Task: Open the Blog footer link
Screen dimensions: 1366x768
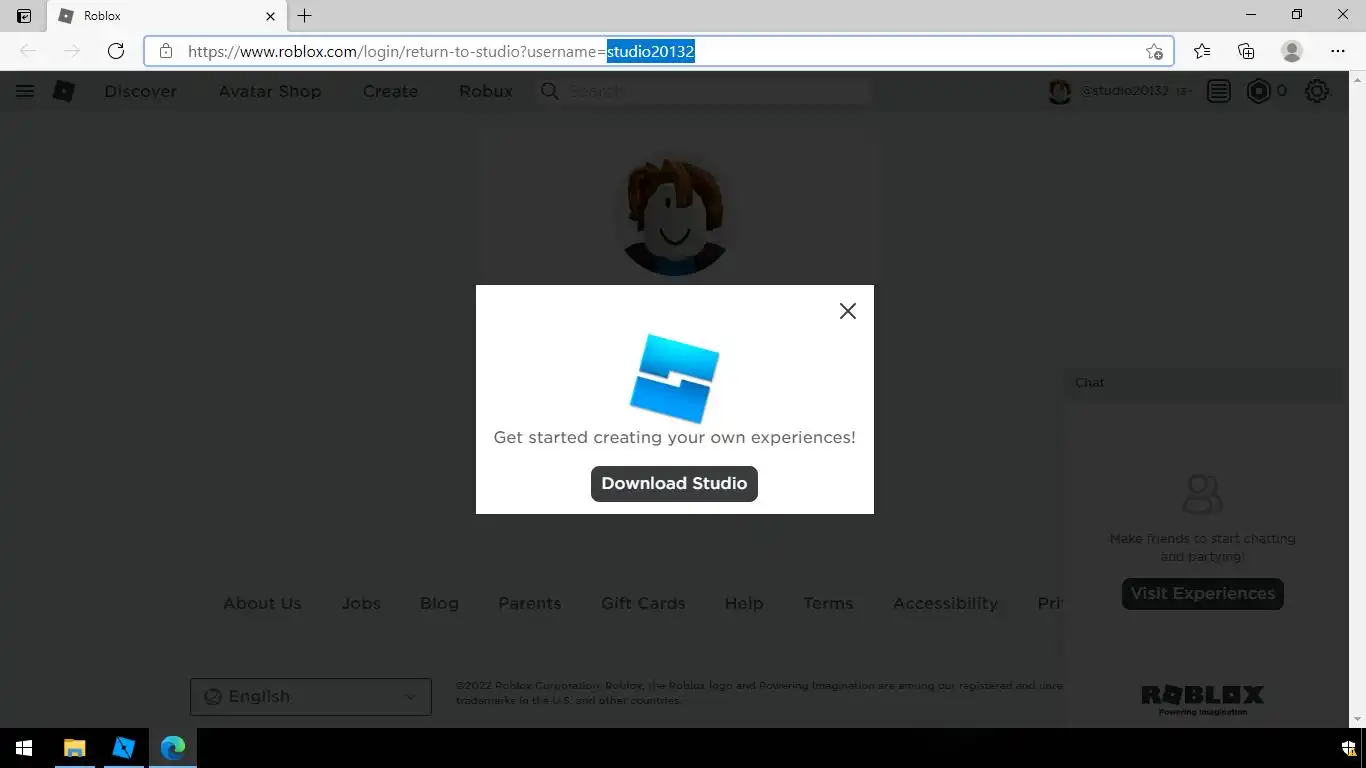Action: [439, 603]
